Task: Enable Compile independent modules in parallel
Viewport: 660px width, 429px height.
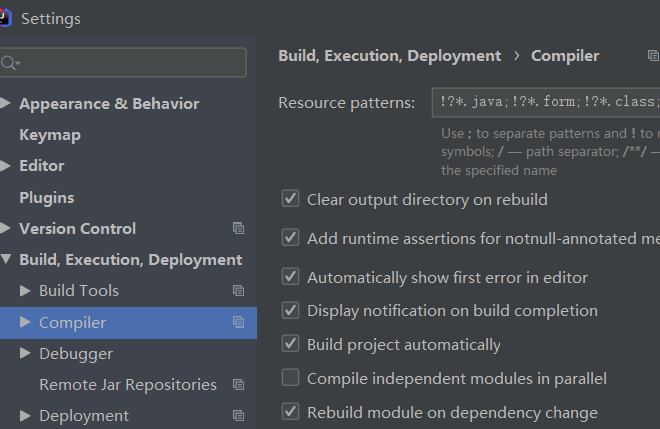Action: point(291,378)
